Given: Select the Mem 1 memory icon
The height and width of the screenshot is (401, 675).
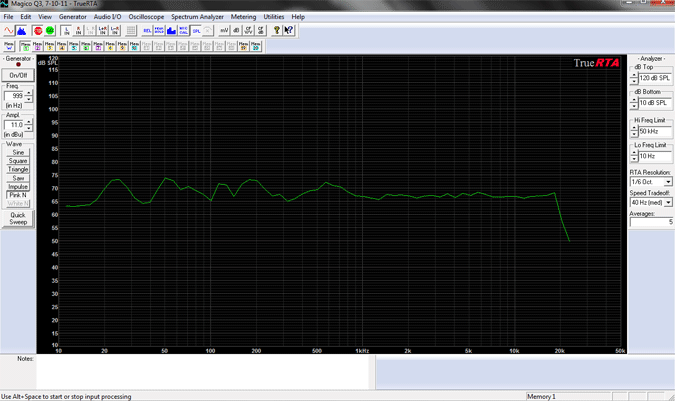Looking at the screenshot, I should [x=25, y=46].
